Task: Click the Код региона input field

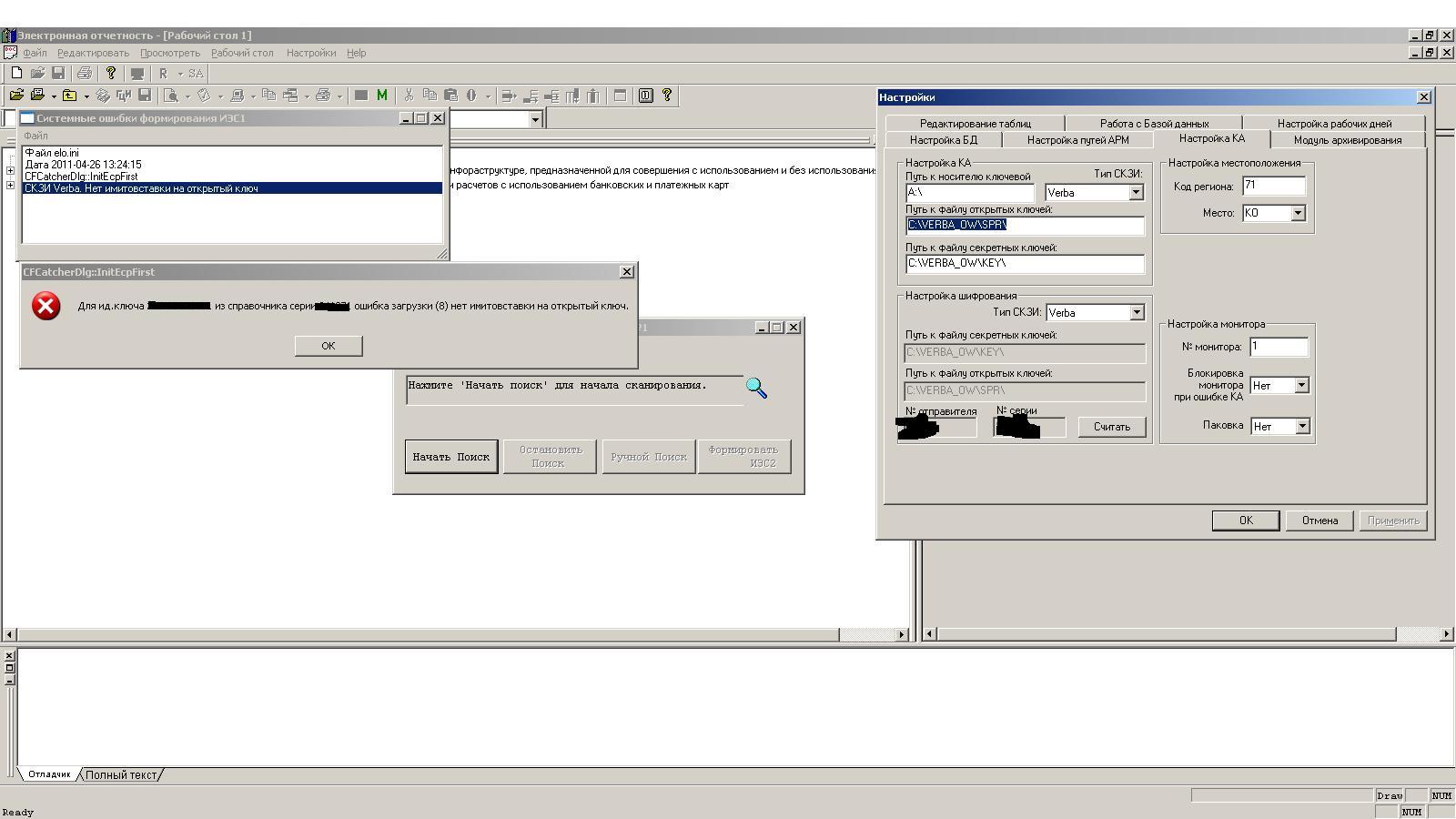Action: pyautogui.click(x=1273, y=187)
